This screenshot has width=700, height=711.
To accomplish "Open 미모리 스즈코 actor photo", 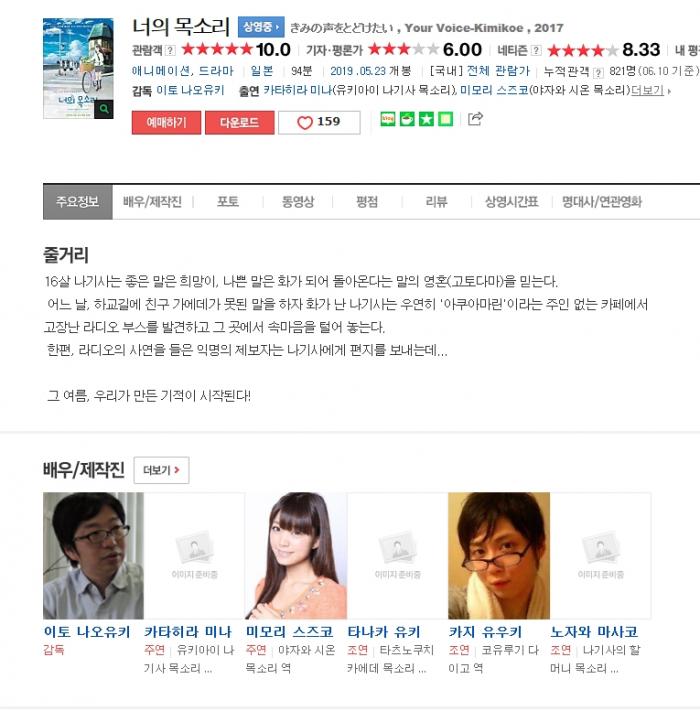I will 296,555.
